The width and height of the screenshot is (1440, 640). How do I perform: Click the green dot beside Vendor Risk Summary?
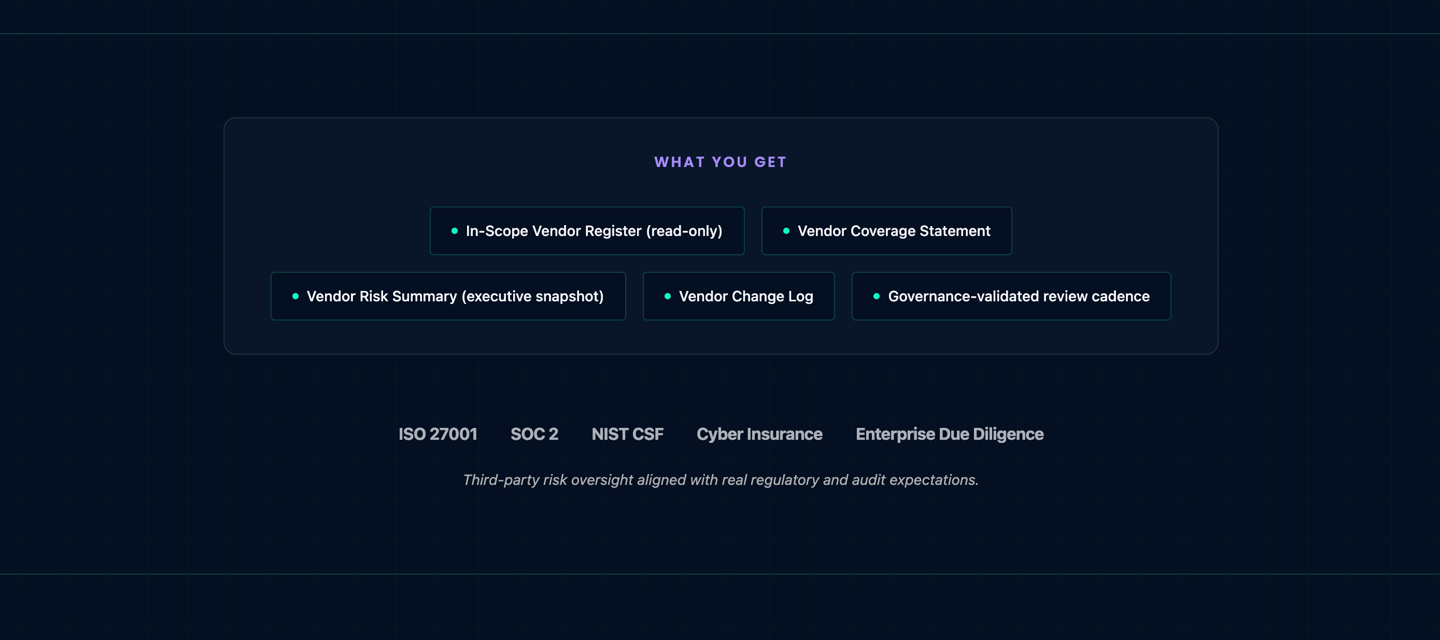295,296
